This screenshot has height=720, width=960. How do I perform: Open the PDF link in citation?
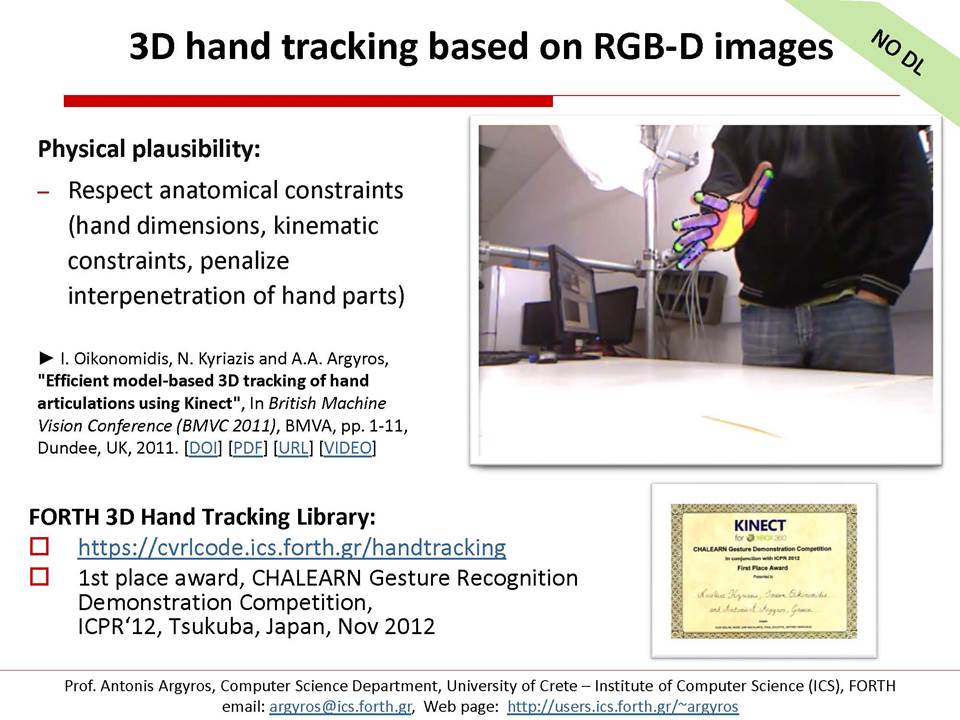click(x=247, y=448)
